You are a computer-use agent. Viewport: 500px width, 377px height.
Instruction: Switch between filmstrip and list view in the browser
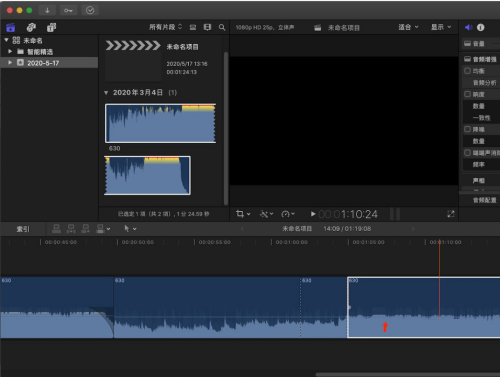pos(207,27)
